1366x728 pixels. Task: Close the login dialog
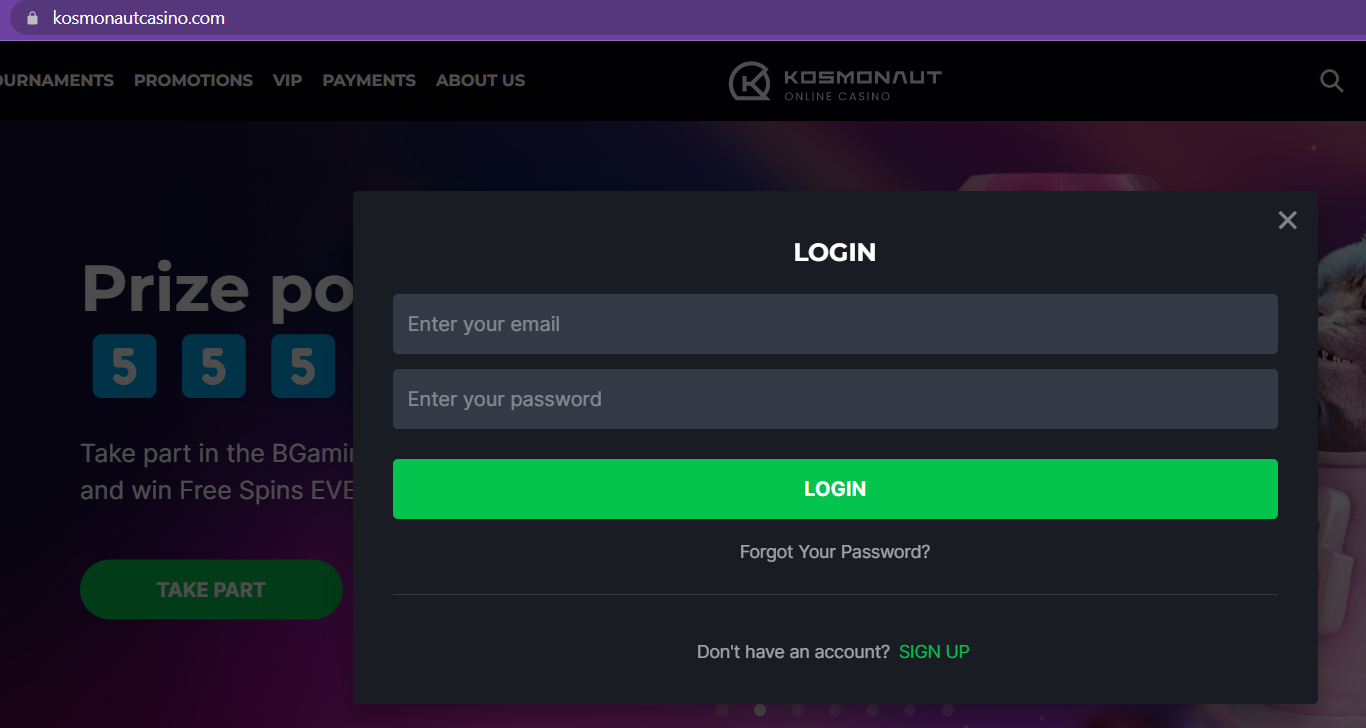pyautogui.click(x=1287, y=220)
